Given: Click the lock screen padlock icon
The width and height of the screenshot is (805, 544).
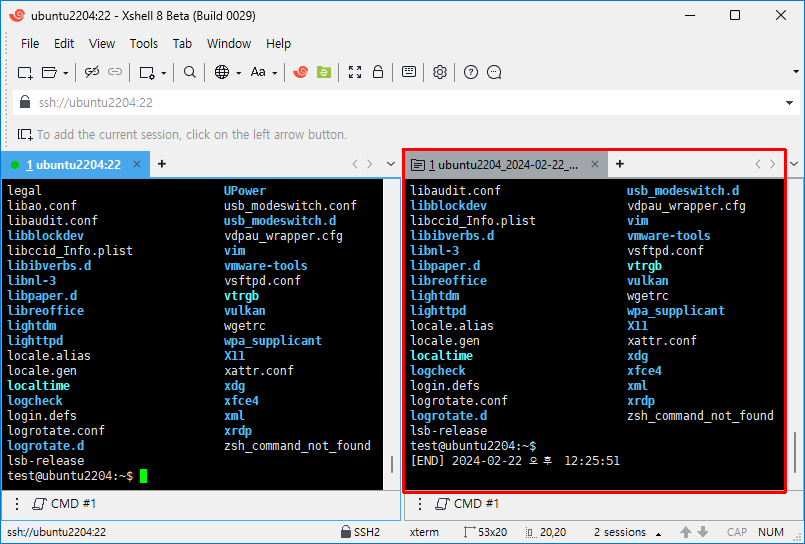Looking at the screenshot, I should coord(378,72).
